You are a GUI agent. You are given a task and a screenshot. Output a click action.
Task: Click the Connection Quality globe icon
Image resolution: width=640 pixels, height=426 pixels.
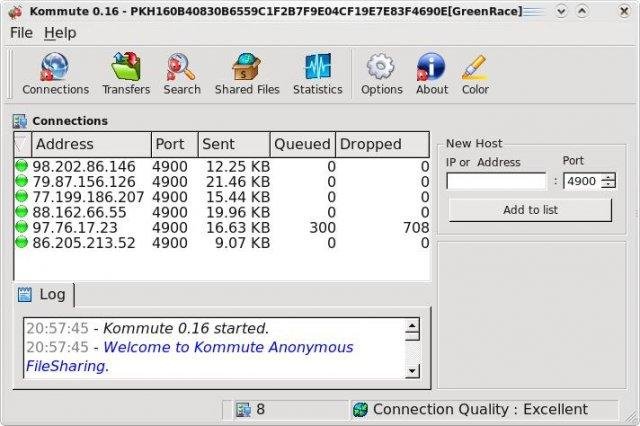coord(360,409)
